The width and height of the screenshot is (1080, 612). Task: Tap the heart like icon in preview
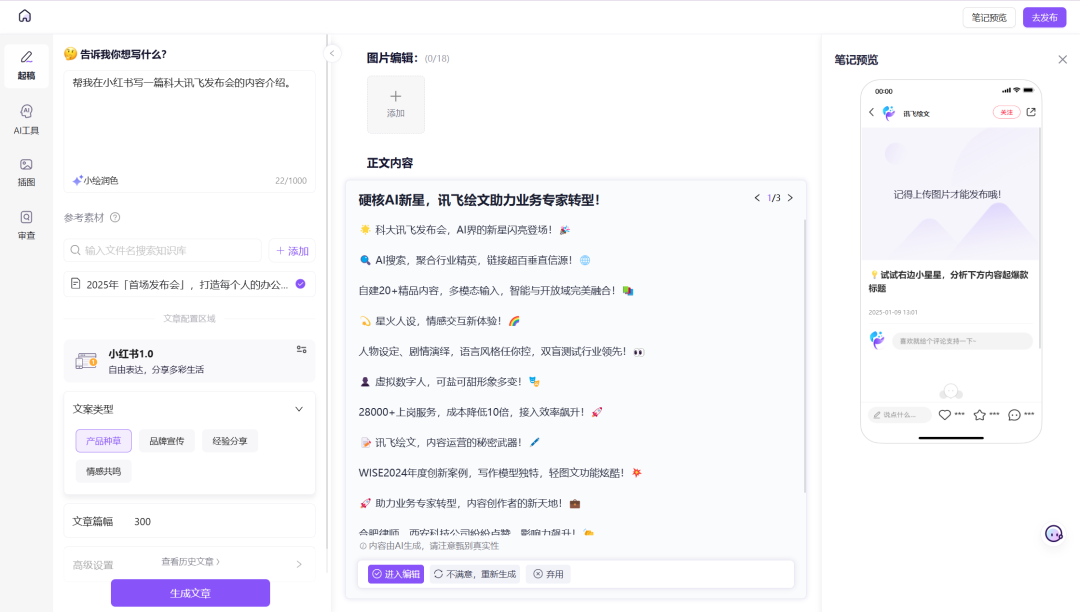(945, 414)
